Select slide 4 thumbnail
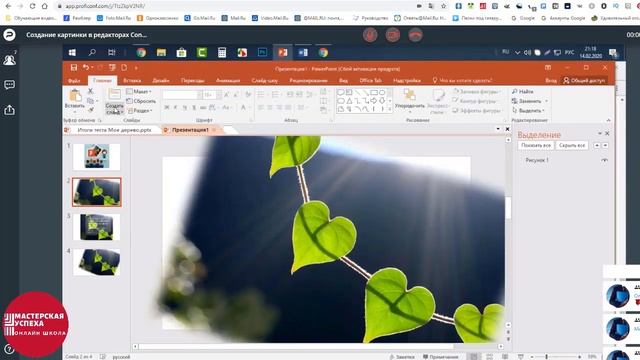Image resolution: width=640 pixels, height=360 pixels. point(97,262)
